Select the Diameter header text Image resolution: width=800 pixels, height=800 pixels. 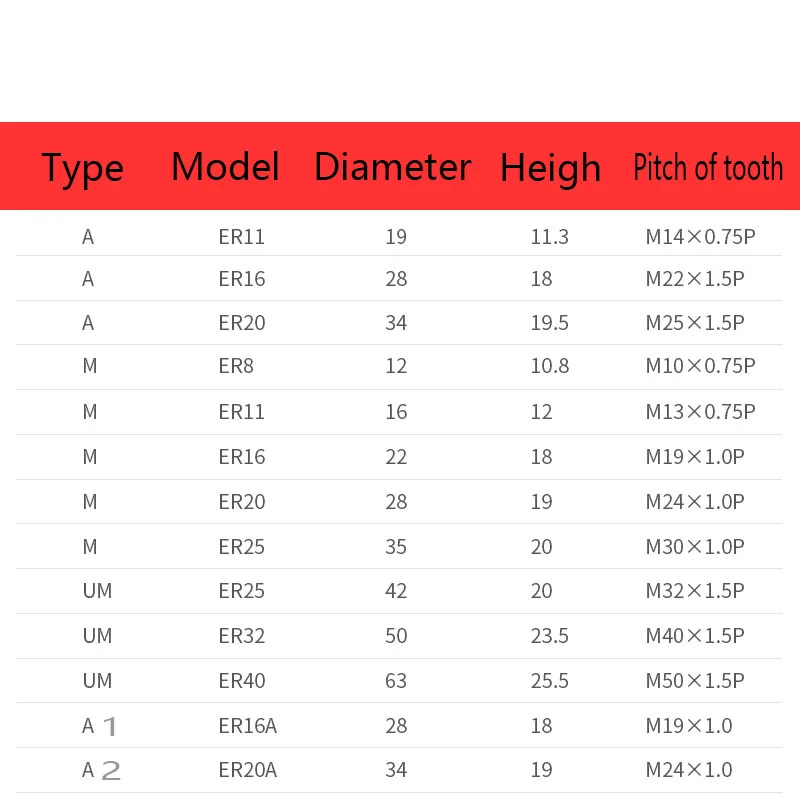pos(392,167)
